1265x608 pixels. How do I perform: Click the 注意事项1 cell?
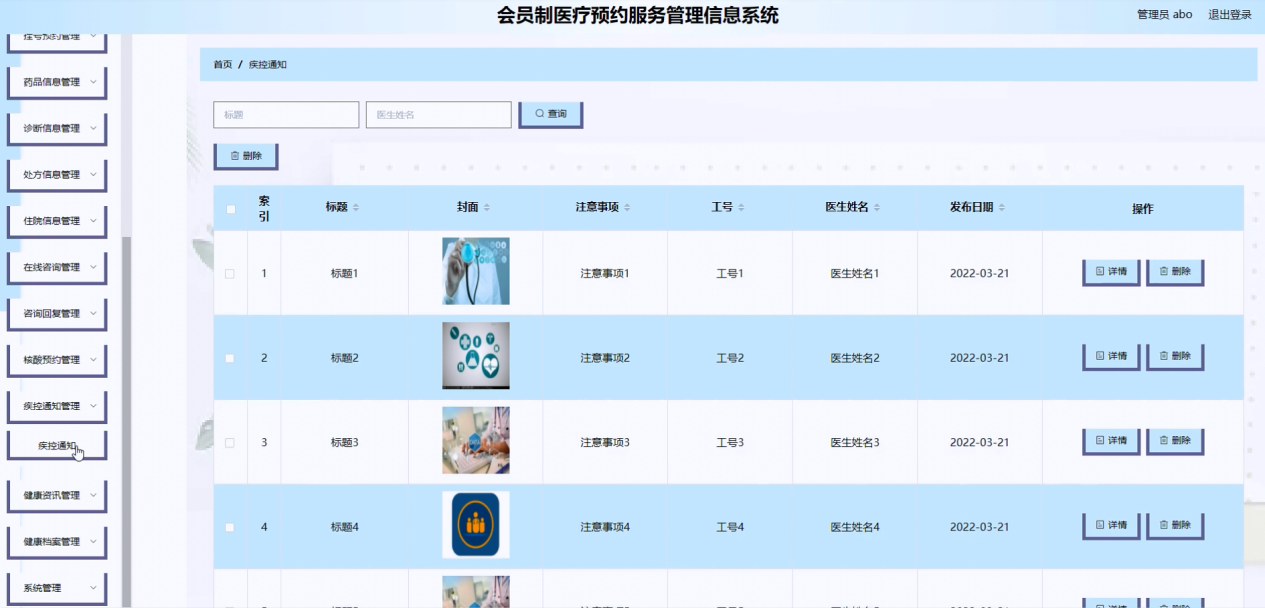(x=605, y=273)
